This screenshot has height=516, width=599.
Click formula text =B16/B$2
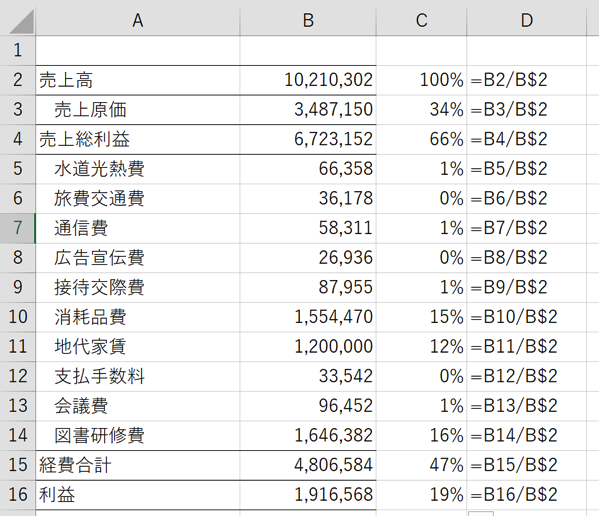[x=514, y=495]
